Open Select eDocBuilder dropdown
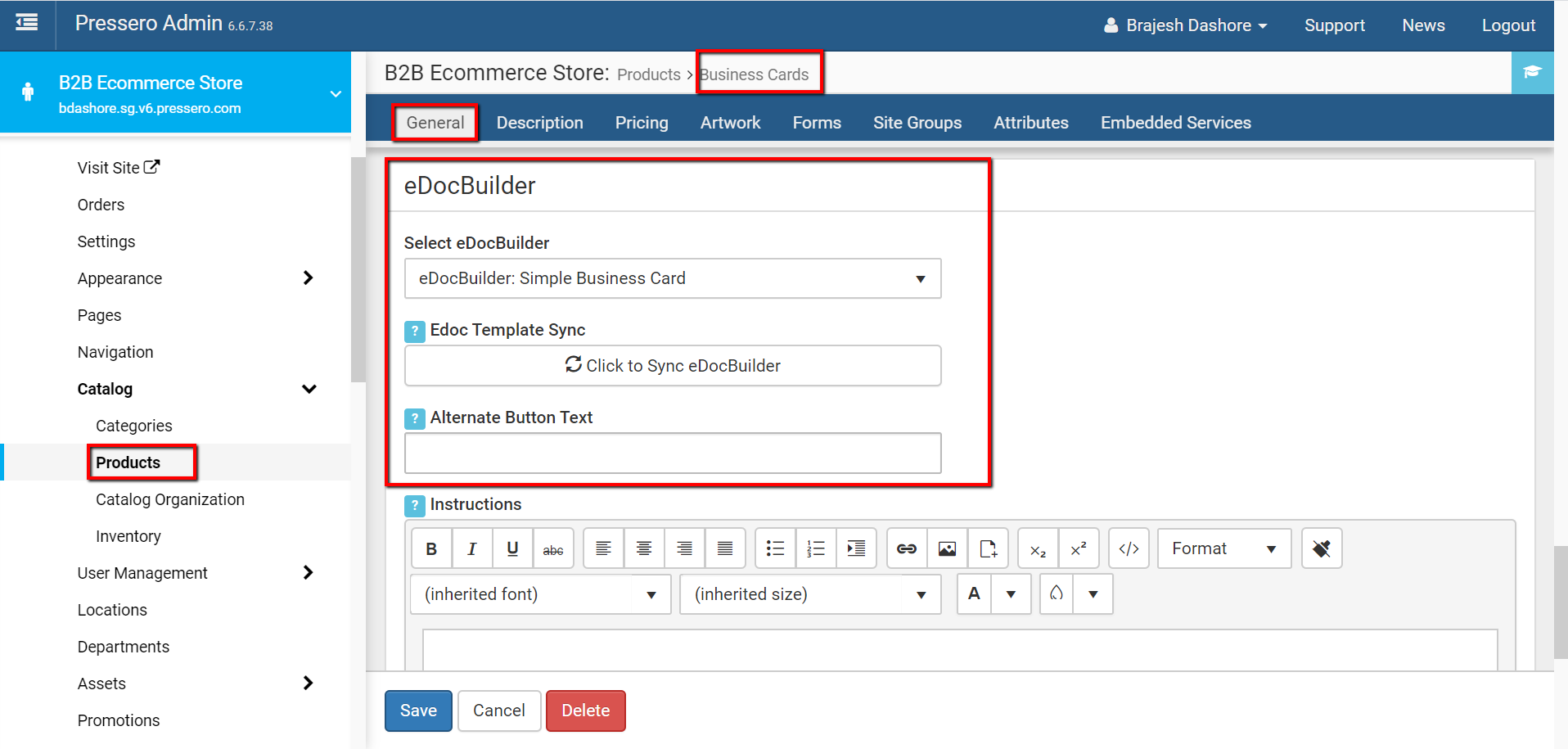Screen dimensions: 1568x749 (x=673, y=278)
